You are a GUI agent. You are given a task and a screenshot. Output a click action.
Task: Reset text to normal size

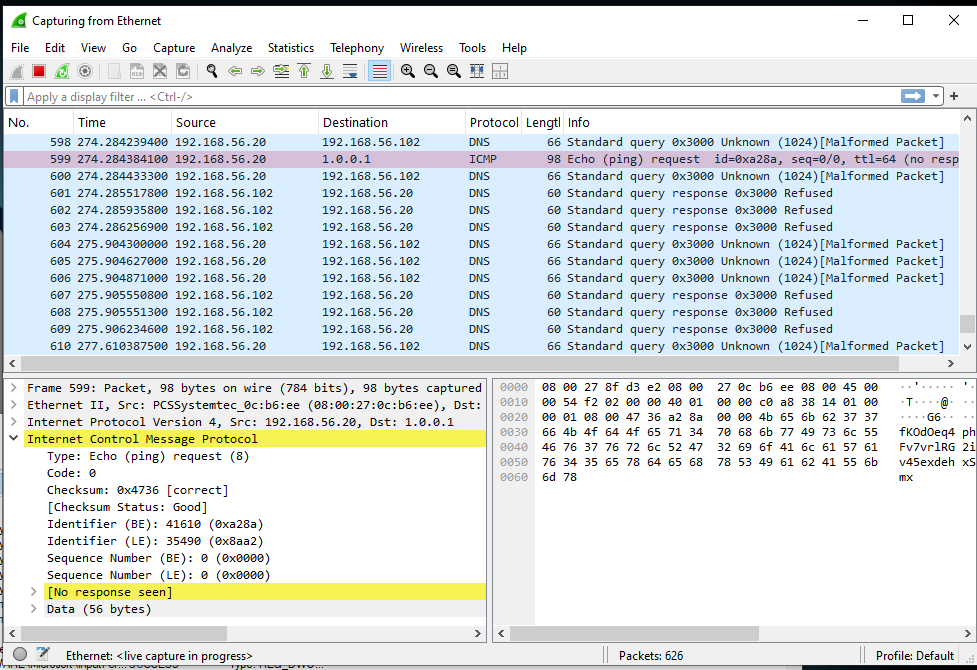pyautogui.click(x=454, y=71)
